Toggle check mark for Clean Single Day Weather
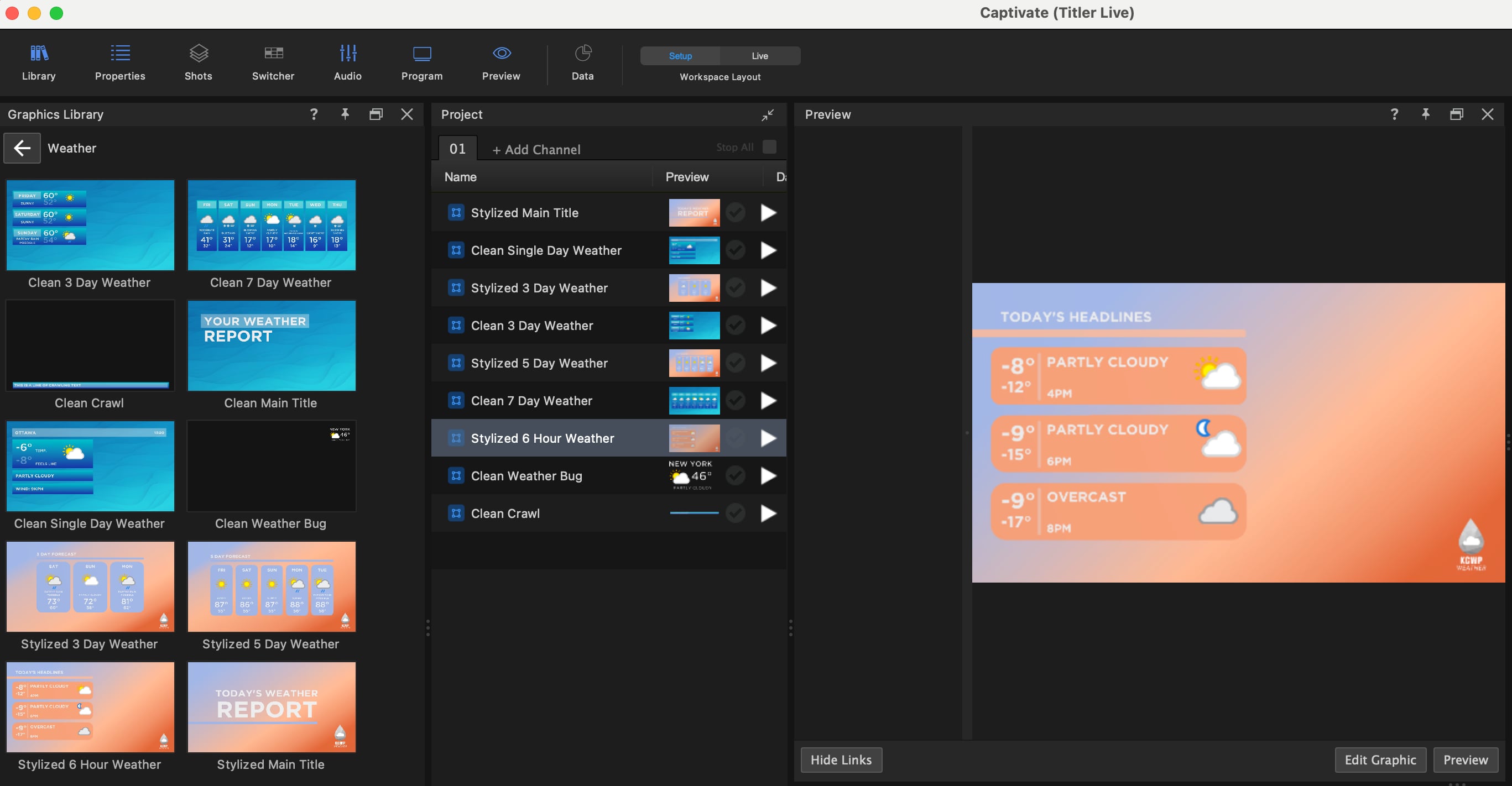This screenshot has width=1512, height=786. [x=736, y=250]
